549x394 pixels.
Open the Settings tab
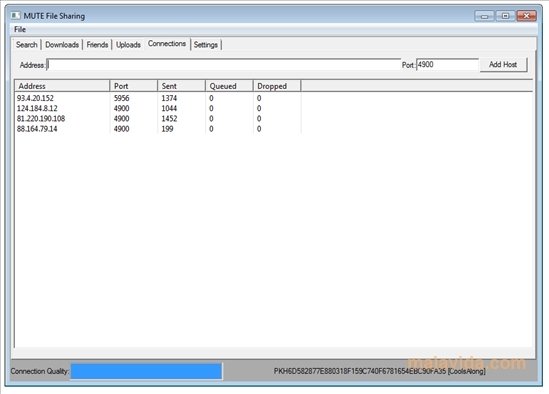click(206, 45)
